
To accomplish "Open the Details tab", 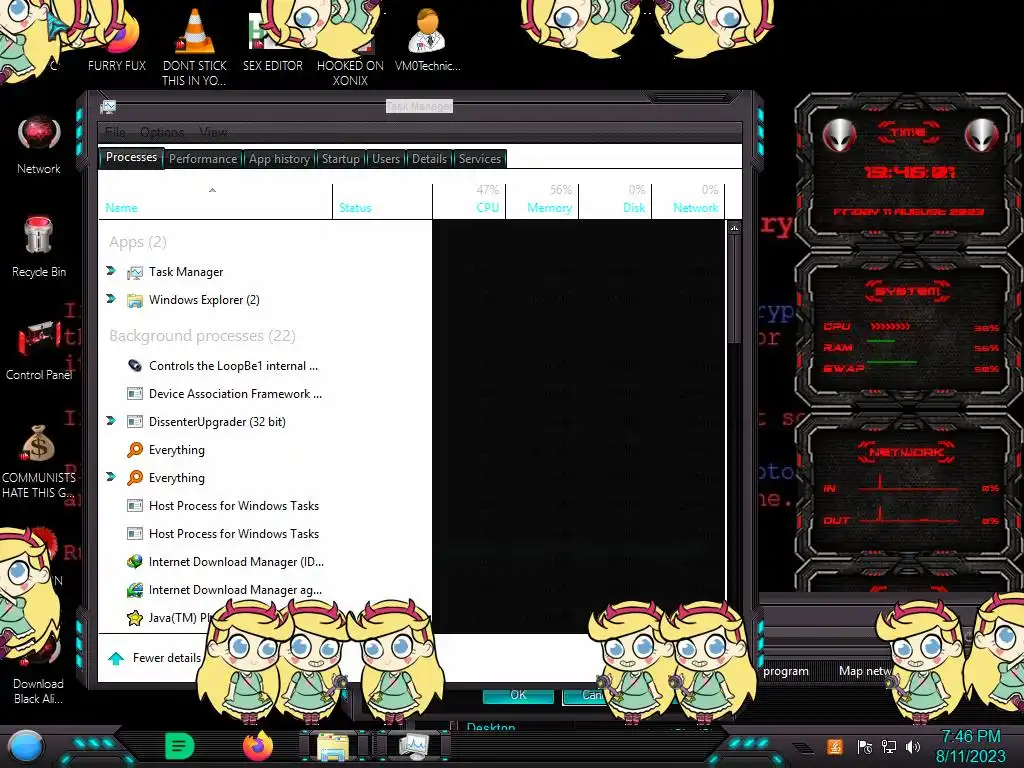I will 429,159.
